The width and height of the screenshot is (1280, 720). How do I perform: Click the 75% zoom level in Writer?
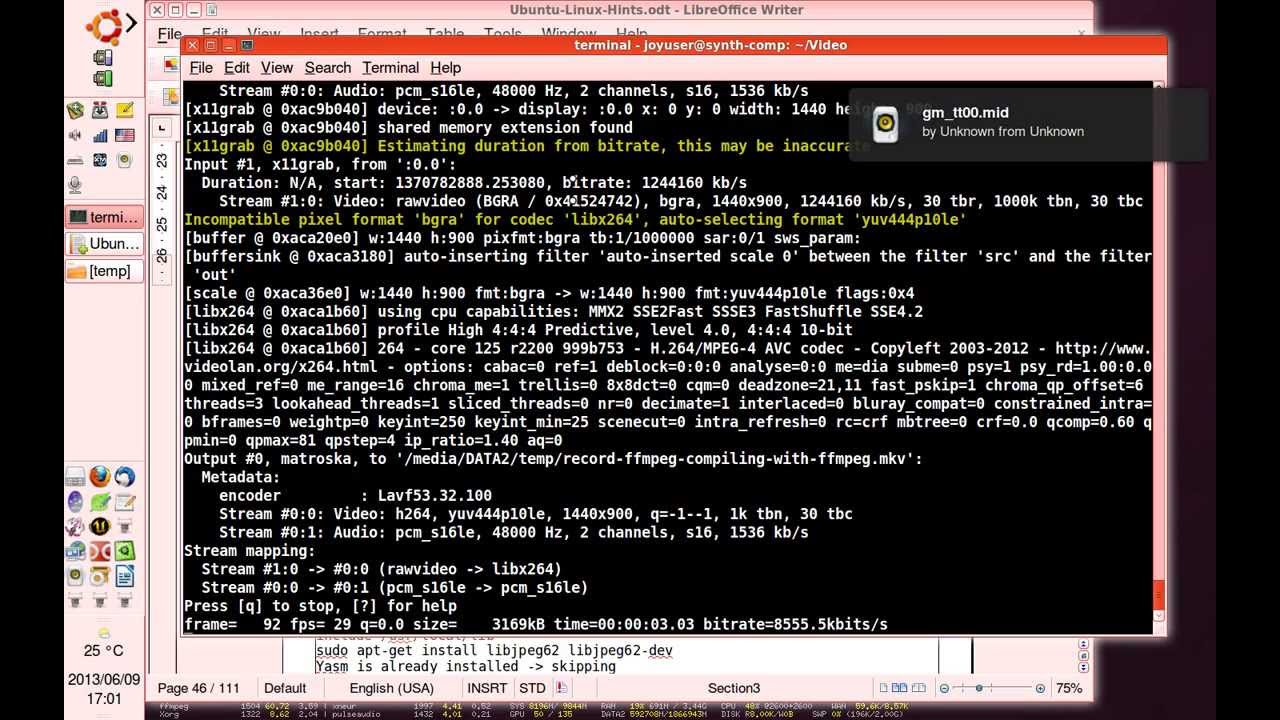[1069, 688]
